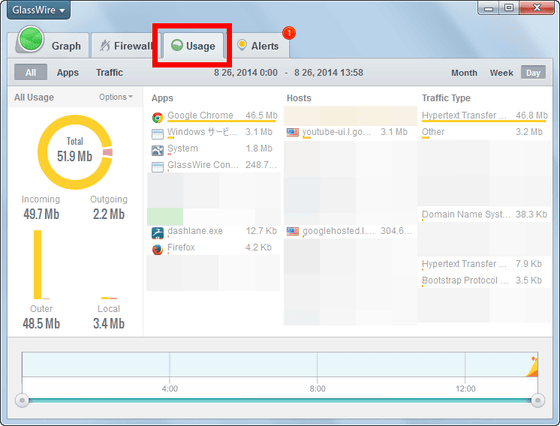Click the red alert count badge

(x=289, y=33)
